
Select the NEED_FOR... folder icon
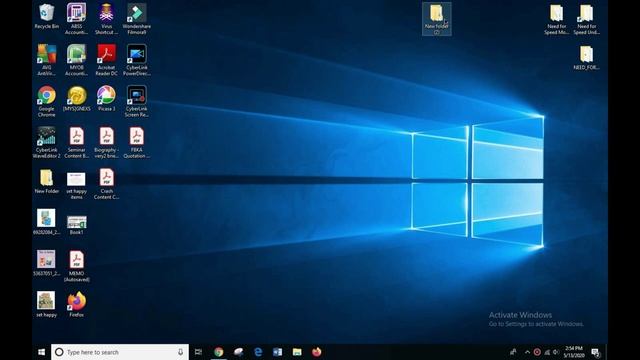pos(587,58)
